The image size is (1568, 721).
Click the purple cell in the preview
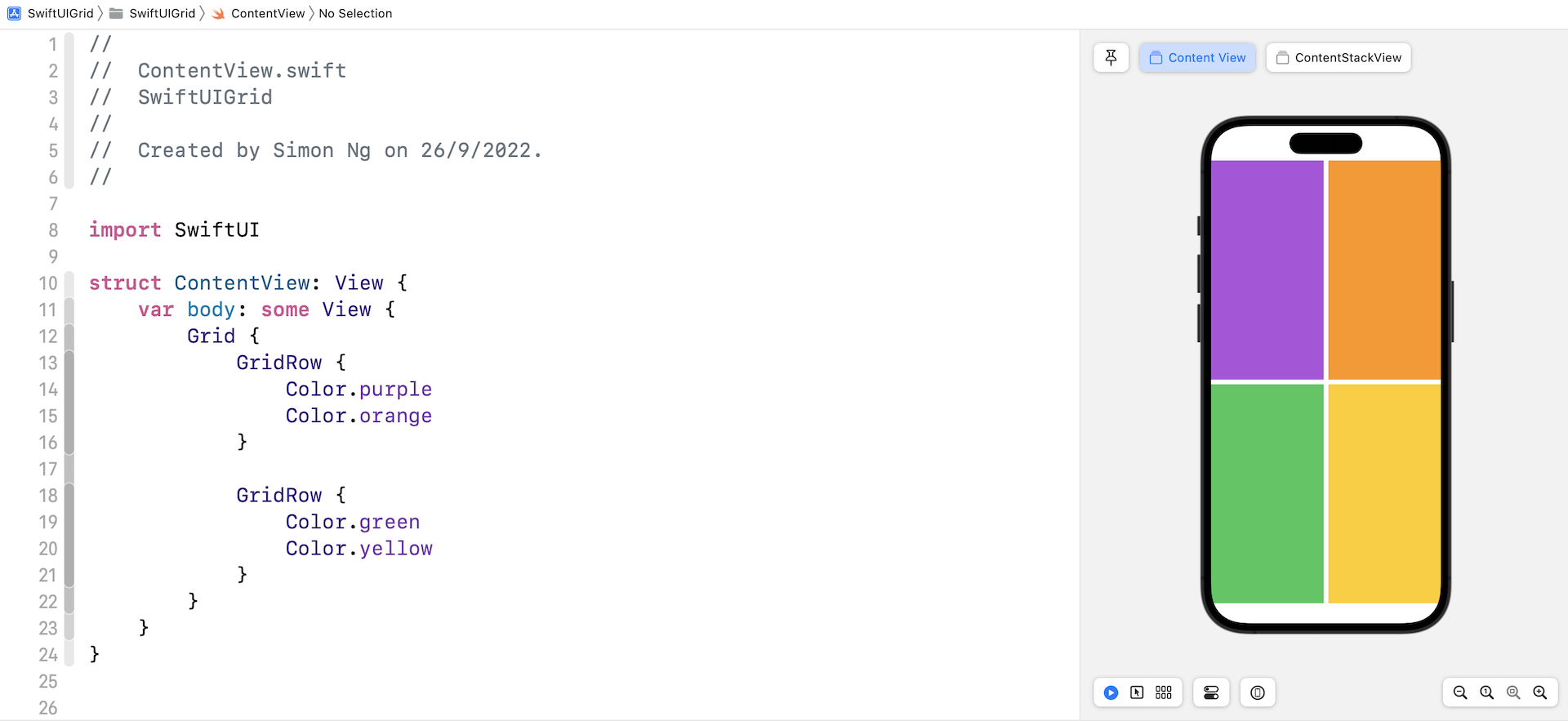coord(1267,269)
